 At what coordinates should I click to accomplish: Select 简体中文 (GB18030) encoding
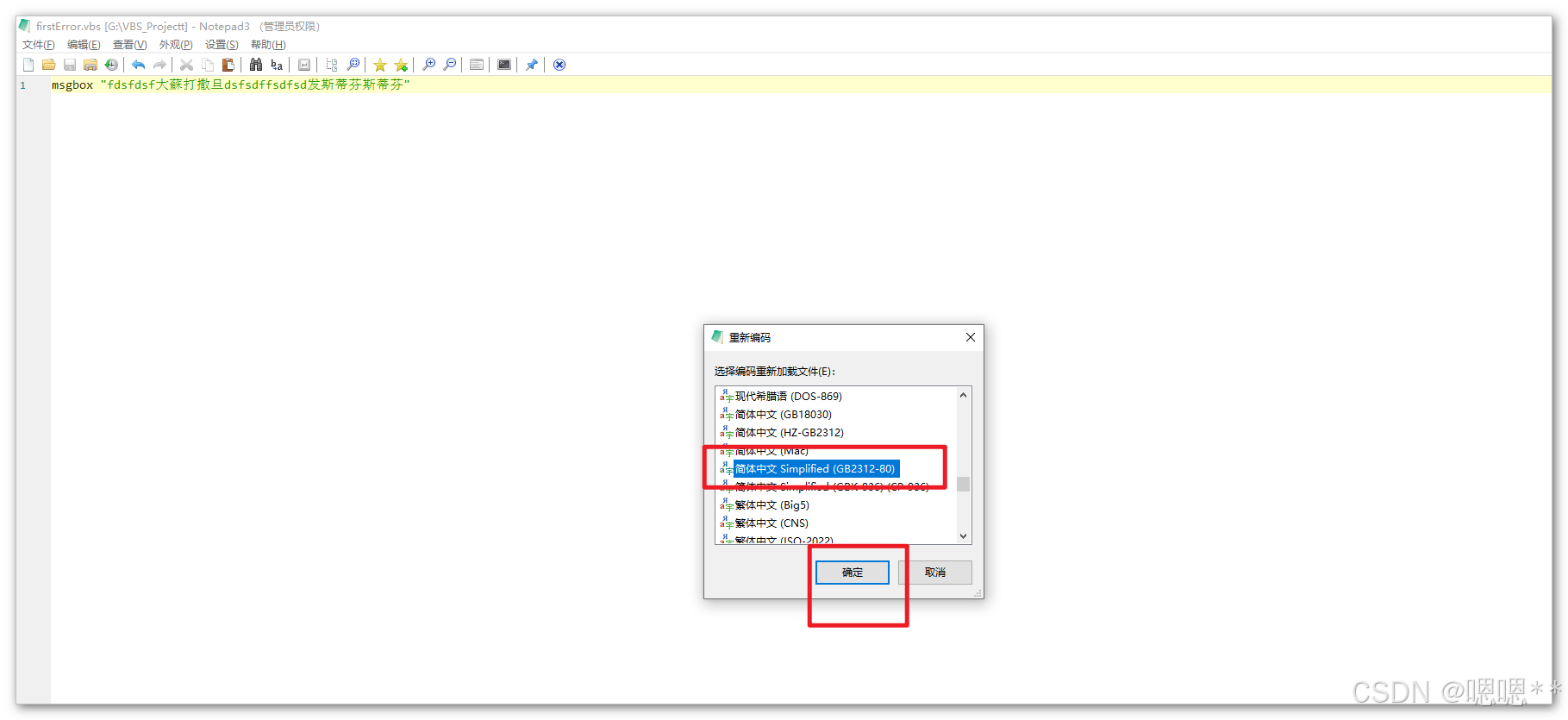(776, 415)
